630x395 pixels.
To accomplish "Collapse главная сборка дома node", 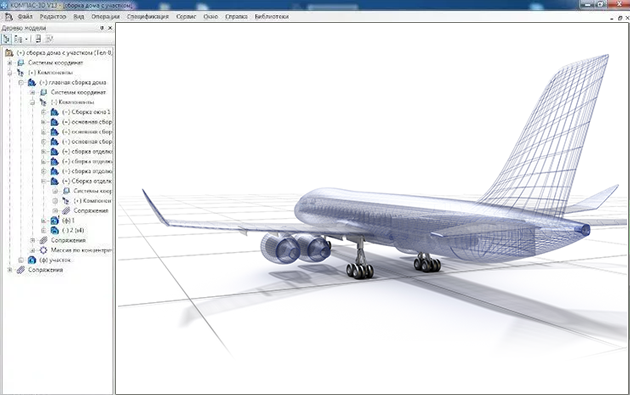I will (x=21, y=82).
